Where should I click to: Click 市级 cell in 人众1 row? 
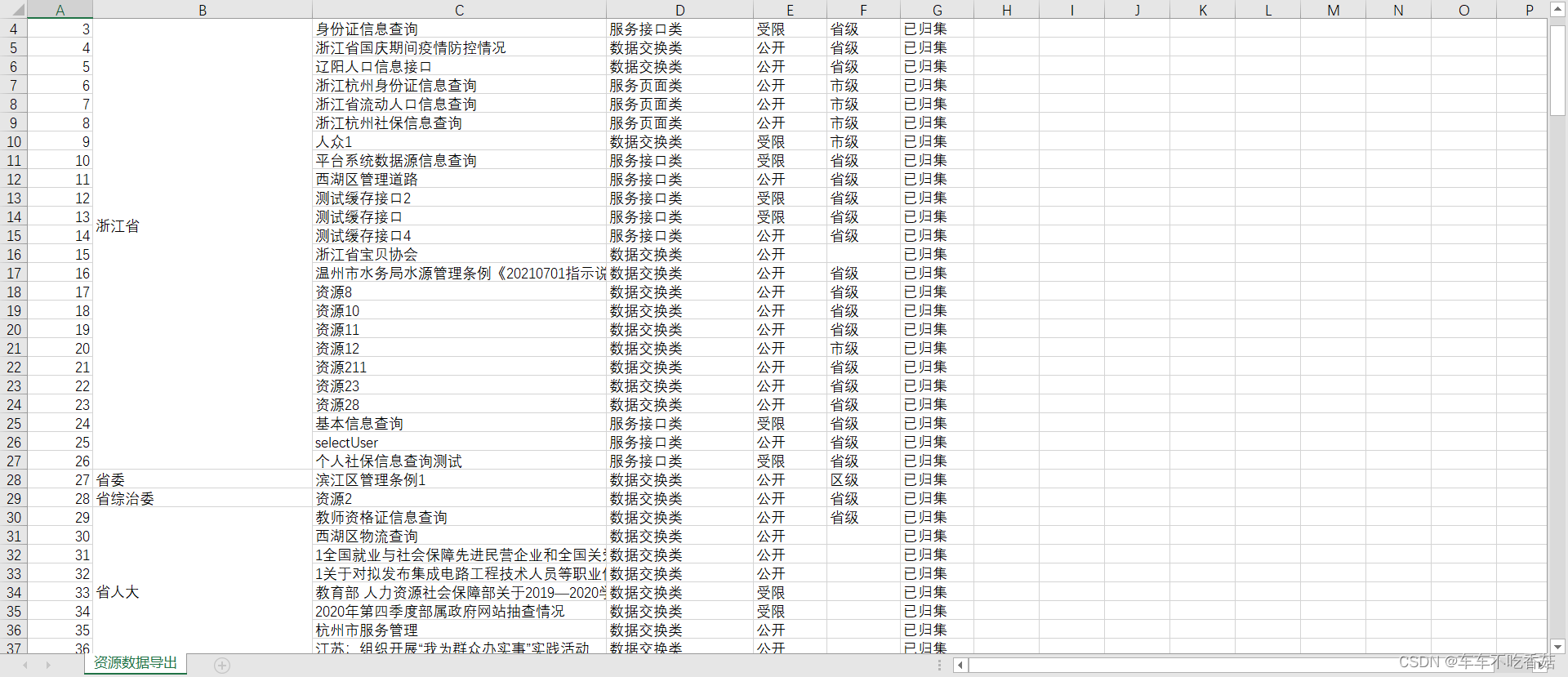(863, 141)
